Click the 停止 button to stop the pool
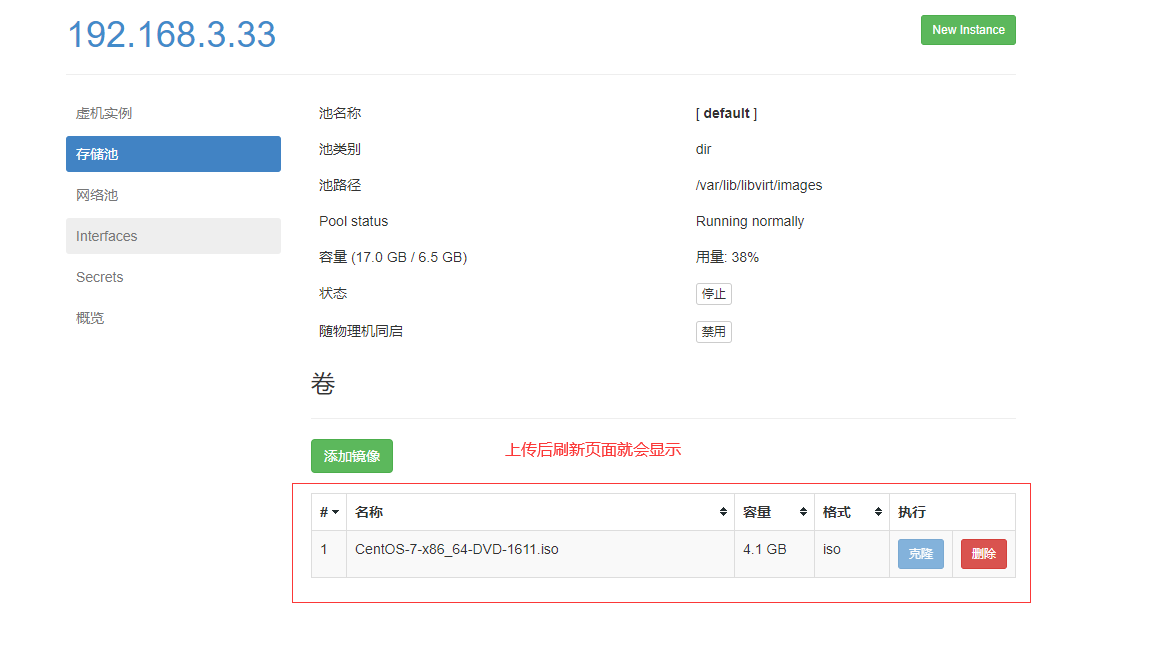Viewport: 1152px width, 665px height. point(713,294)
